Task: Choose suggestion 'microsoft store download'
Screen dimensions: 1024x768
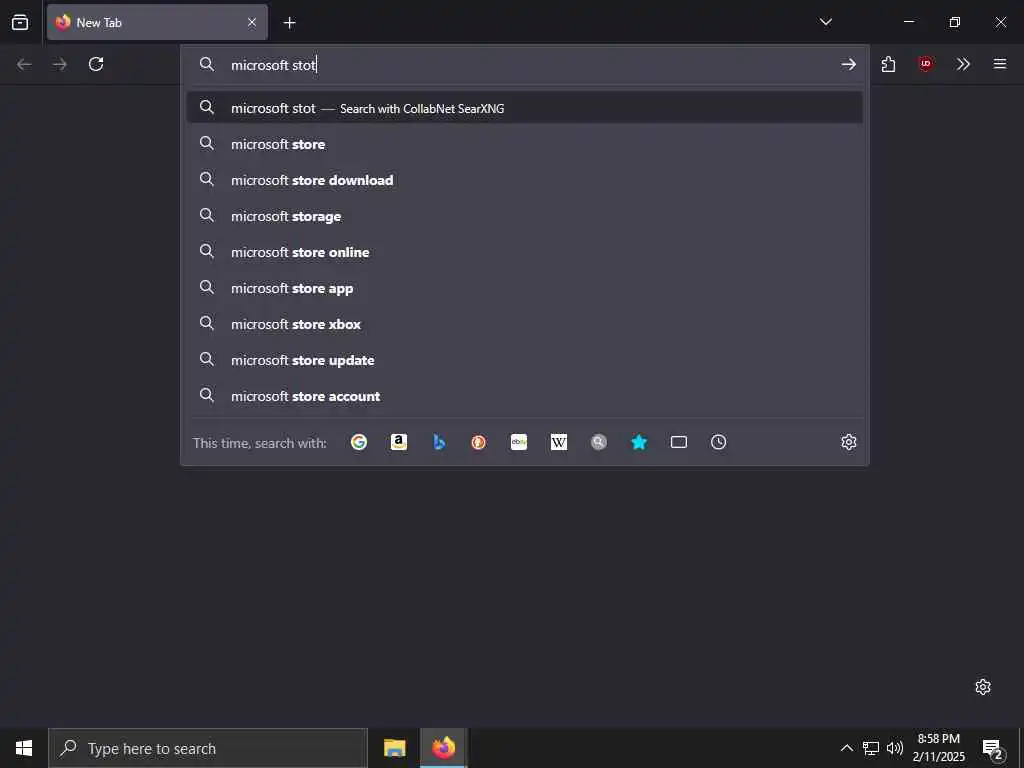Action: [524, 180]
